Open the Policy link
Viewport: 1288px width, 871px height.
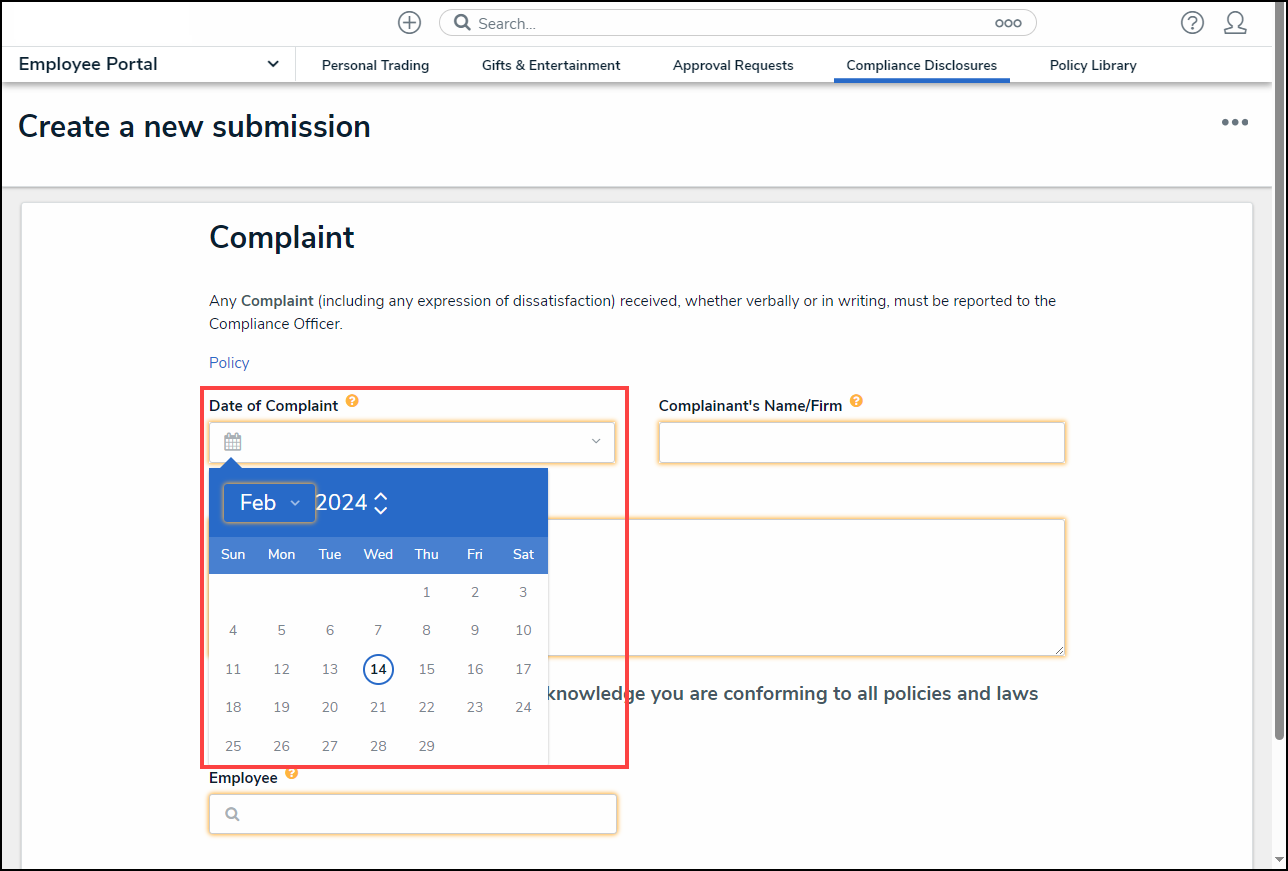(229, 363)
